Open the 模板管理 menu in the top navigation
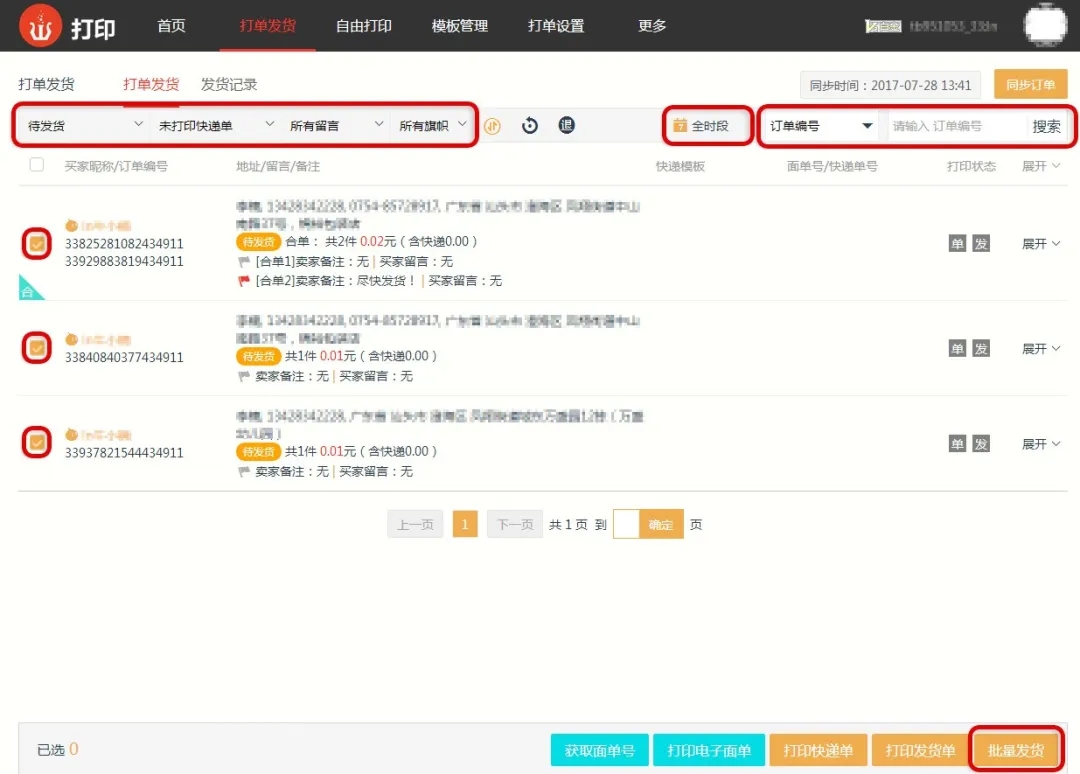Image resolution: width=1080 pixels, height=774 pixels. pyautogui.click(x=459, y=26)
